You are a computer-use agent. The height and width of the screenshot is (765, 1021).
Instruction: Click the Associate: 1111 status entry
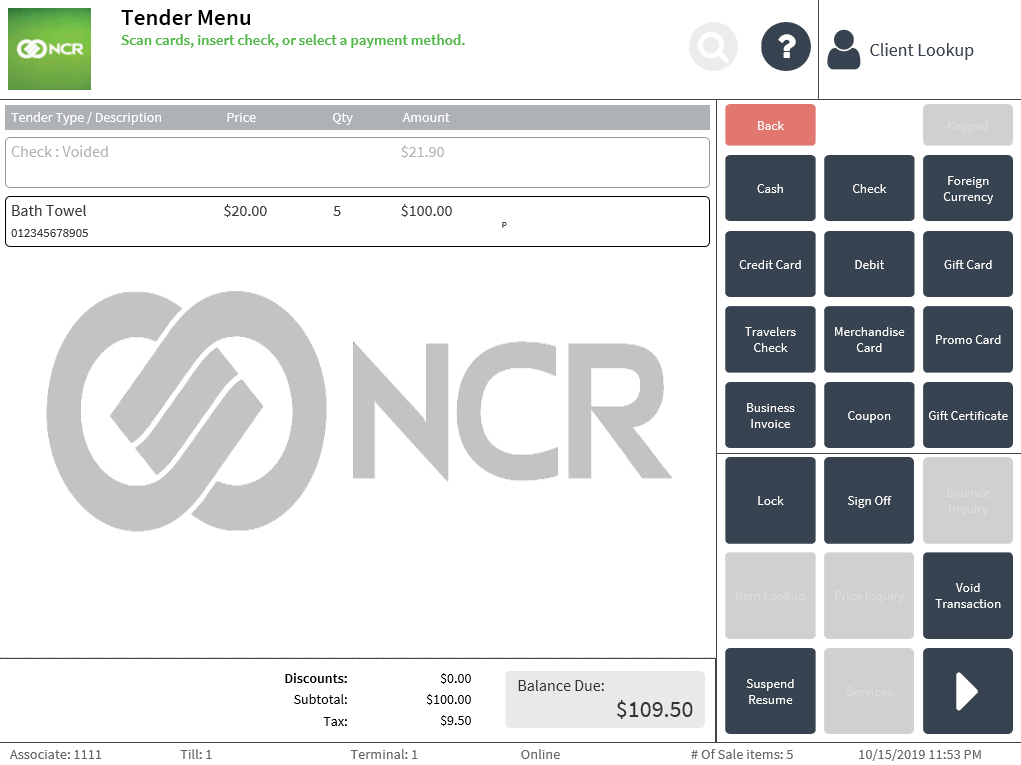(56, 754)
